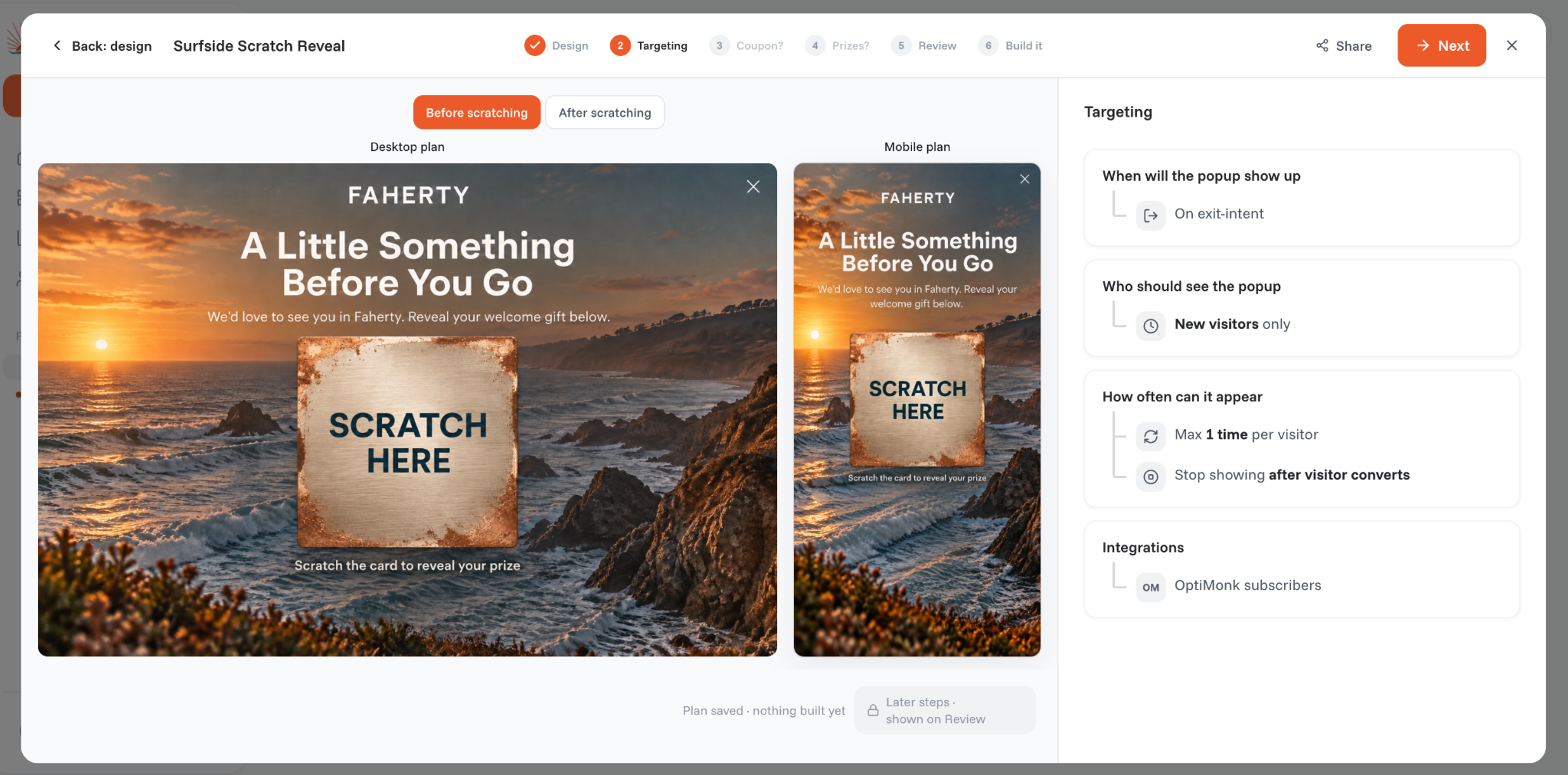Click the When will the popup show up heading

1201,176
